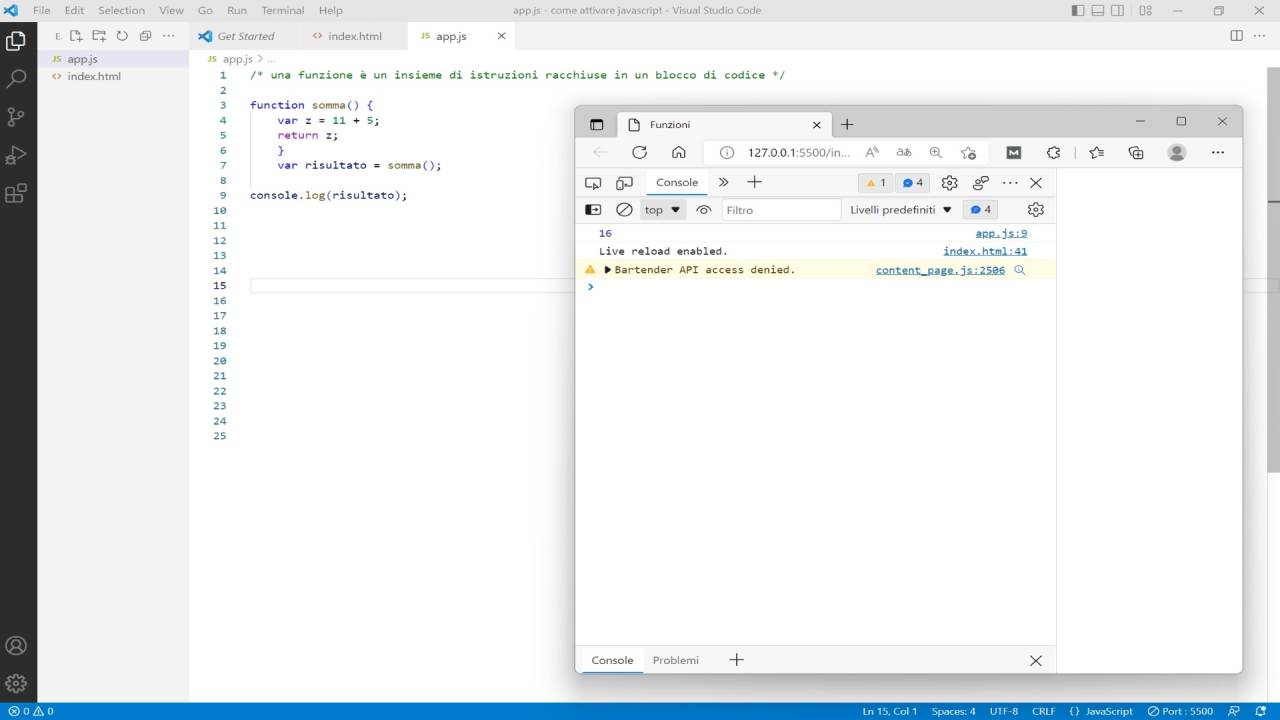Expand the Bartender API access denied warning
Screen dimensions: 1280x720
tap(607, 269)
